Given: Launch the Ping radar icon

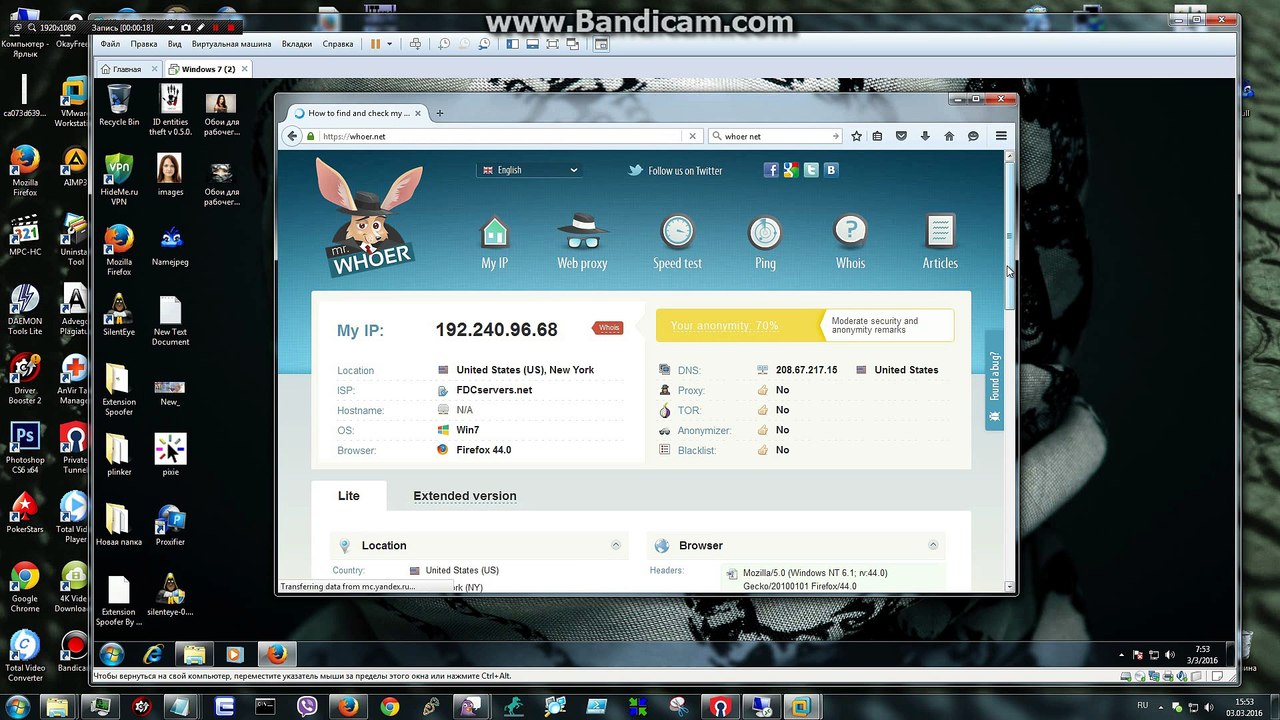Looking at the screenshot, I should click(x=765, y=232).
